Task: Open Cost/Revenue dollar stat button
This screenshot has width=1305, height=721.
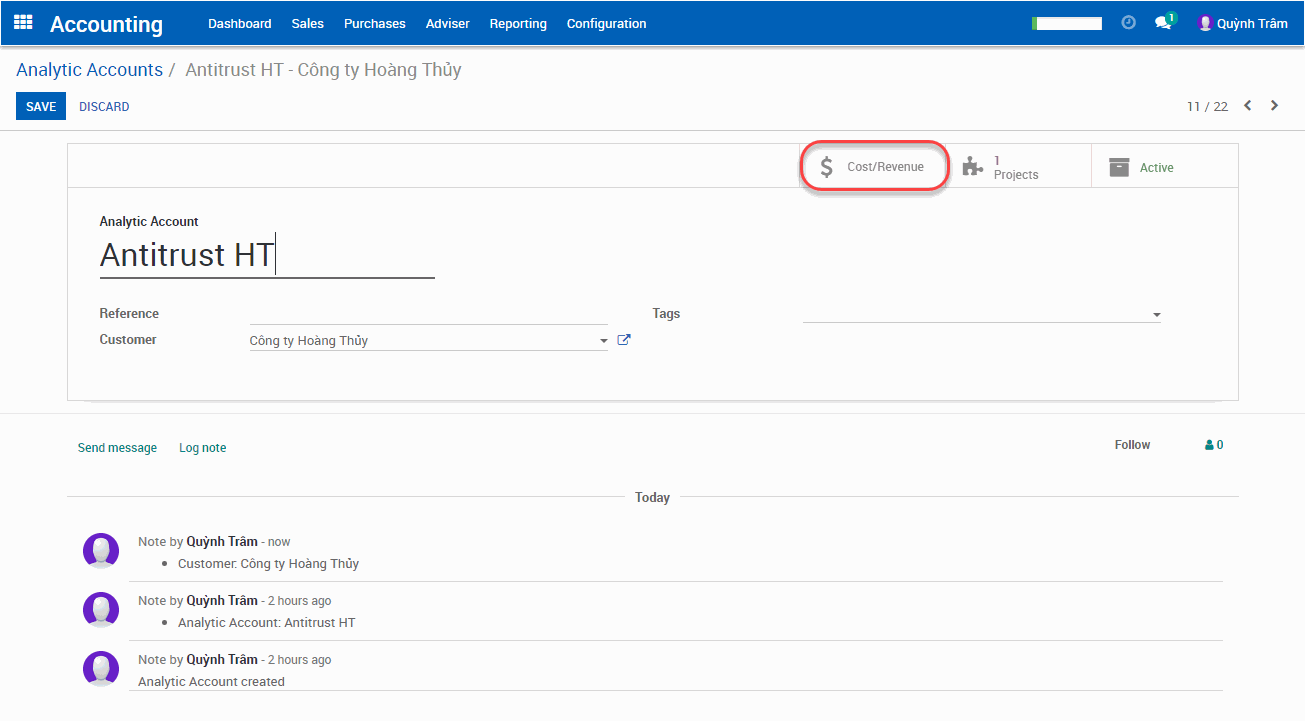Action: [x=874, y=167]
